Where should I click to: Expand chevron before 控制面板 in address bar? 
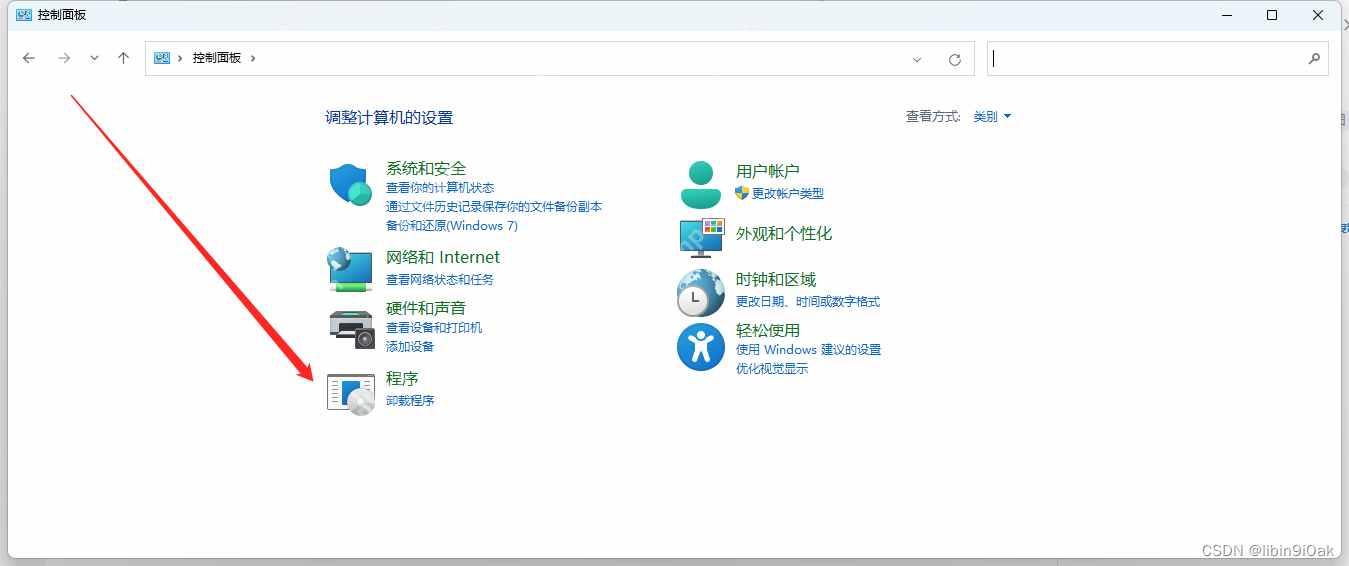tap(180, 58)
